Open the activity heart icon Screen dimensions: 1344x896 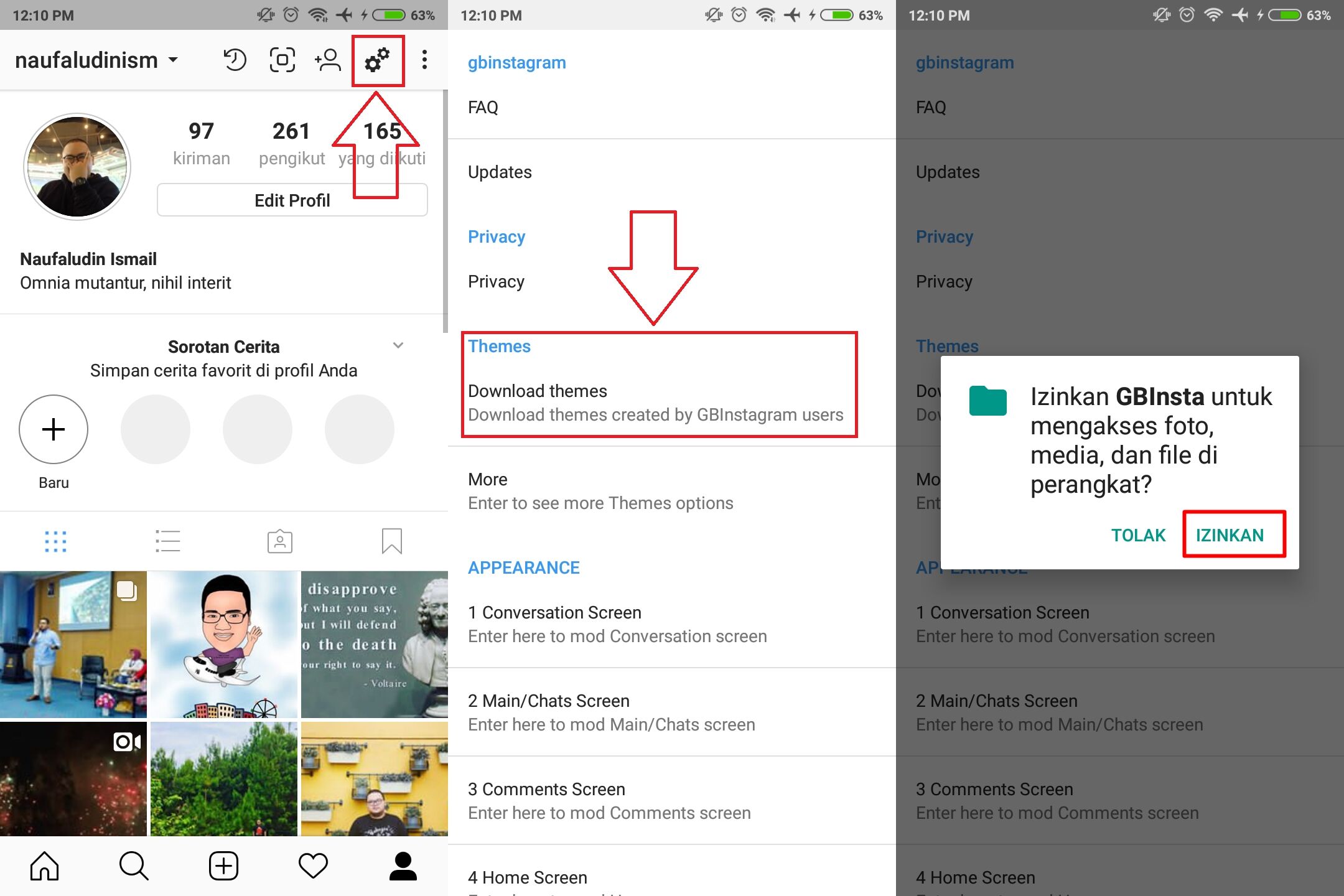[313, 866]
